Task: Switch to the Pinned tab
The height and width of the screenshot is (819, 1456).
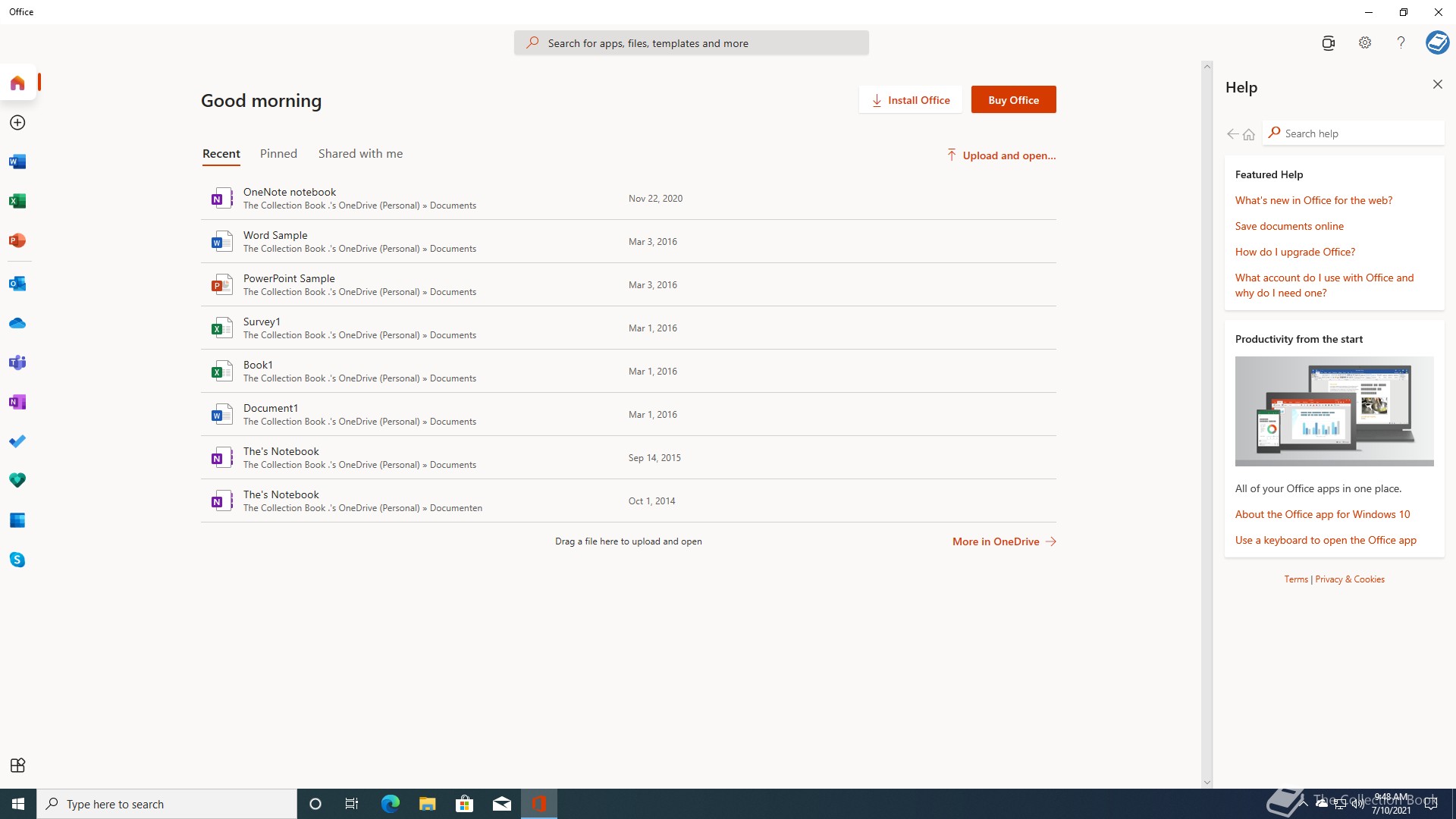Action: point(278,154)
